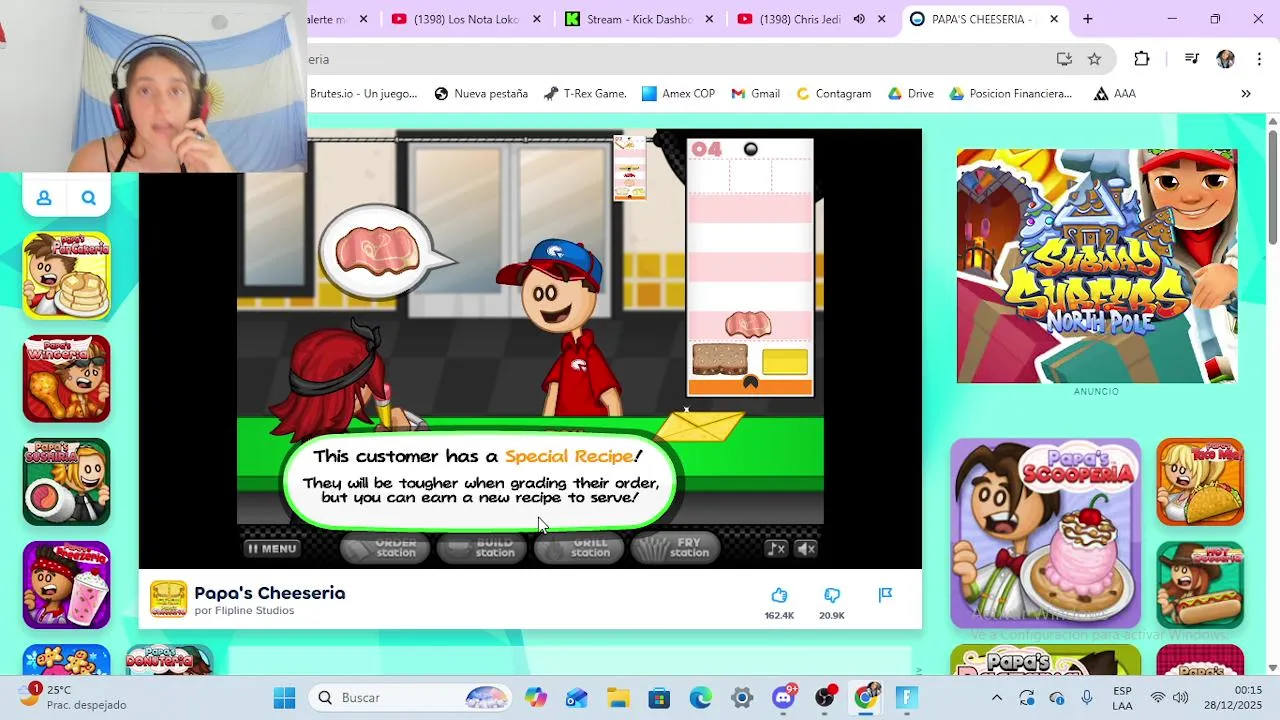This screenshot has height=720, width=1280.
Task: Switch to Stream - Kick Dashboard tab
Action: tap(629, 19)
